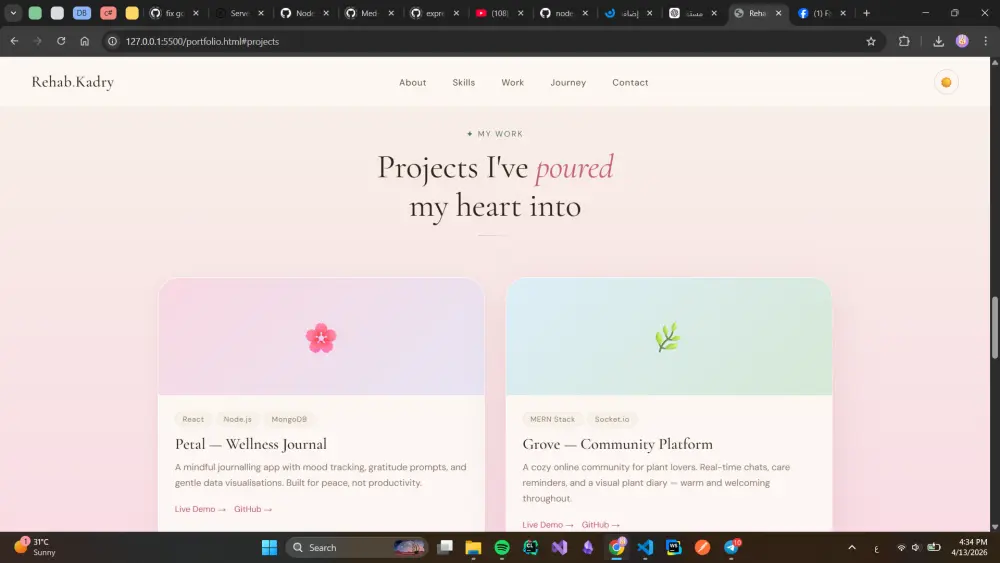Click the pink flower project thumbnail
This screenshot has width=1000, height=563.
click(x=321, y=337)
